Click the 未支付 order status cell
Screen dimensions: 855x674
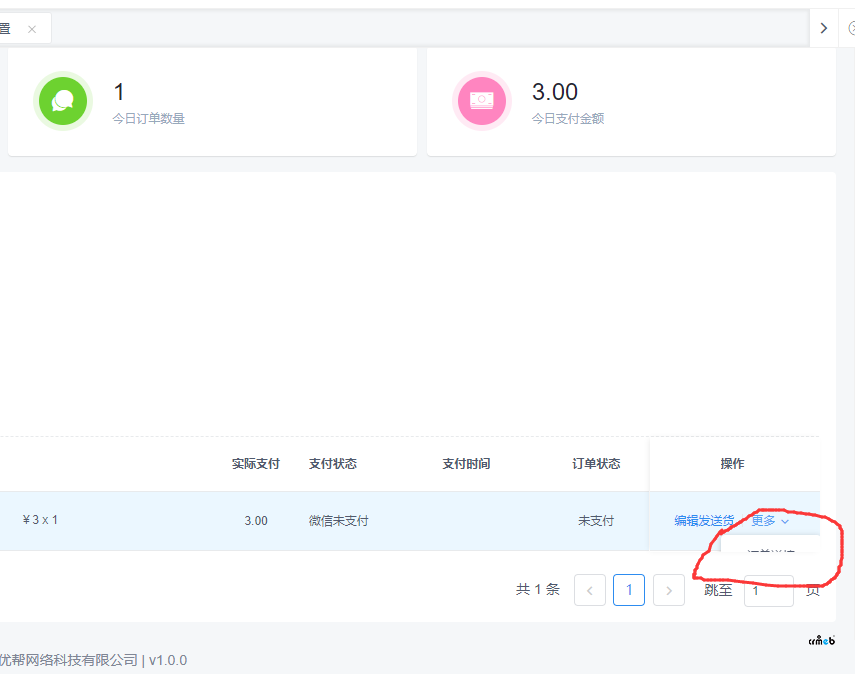click(x=596, y=521)
